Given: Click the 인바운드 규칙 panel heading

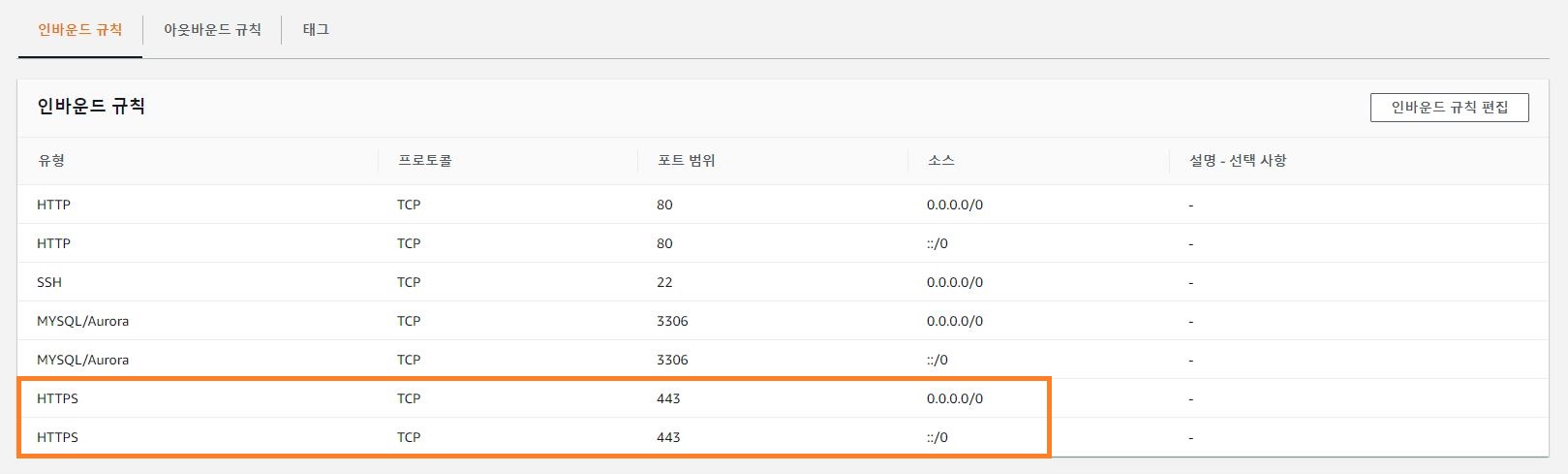Looking at the screenshot, I should (x=91, y=107).
